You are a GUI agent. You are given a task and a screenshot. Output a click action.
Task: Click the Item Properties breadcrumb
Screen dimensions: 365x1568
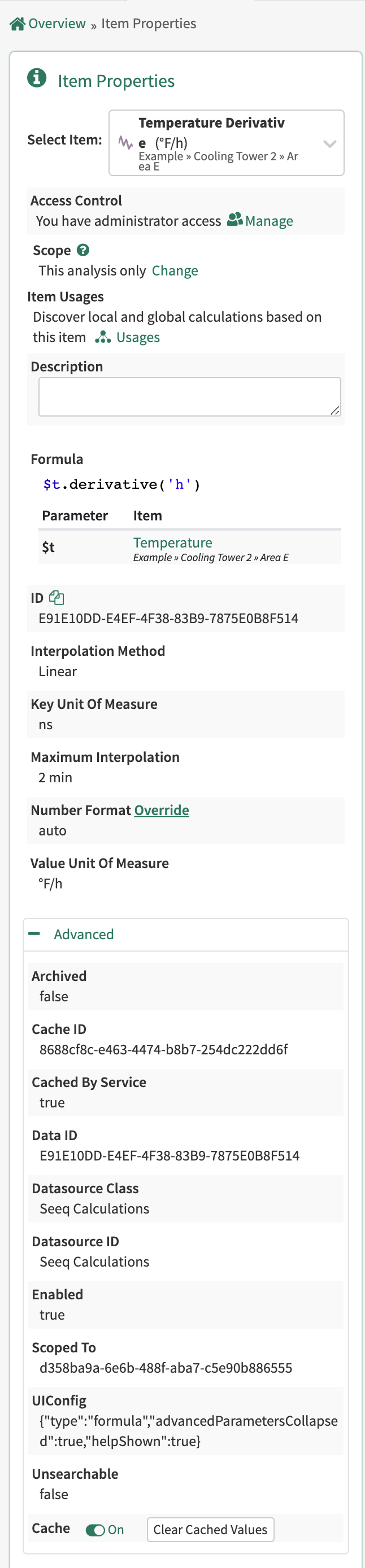tap(149, 24)
